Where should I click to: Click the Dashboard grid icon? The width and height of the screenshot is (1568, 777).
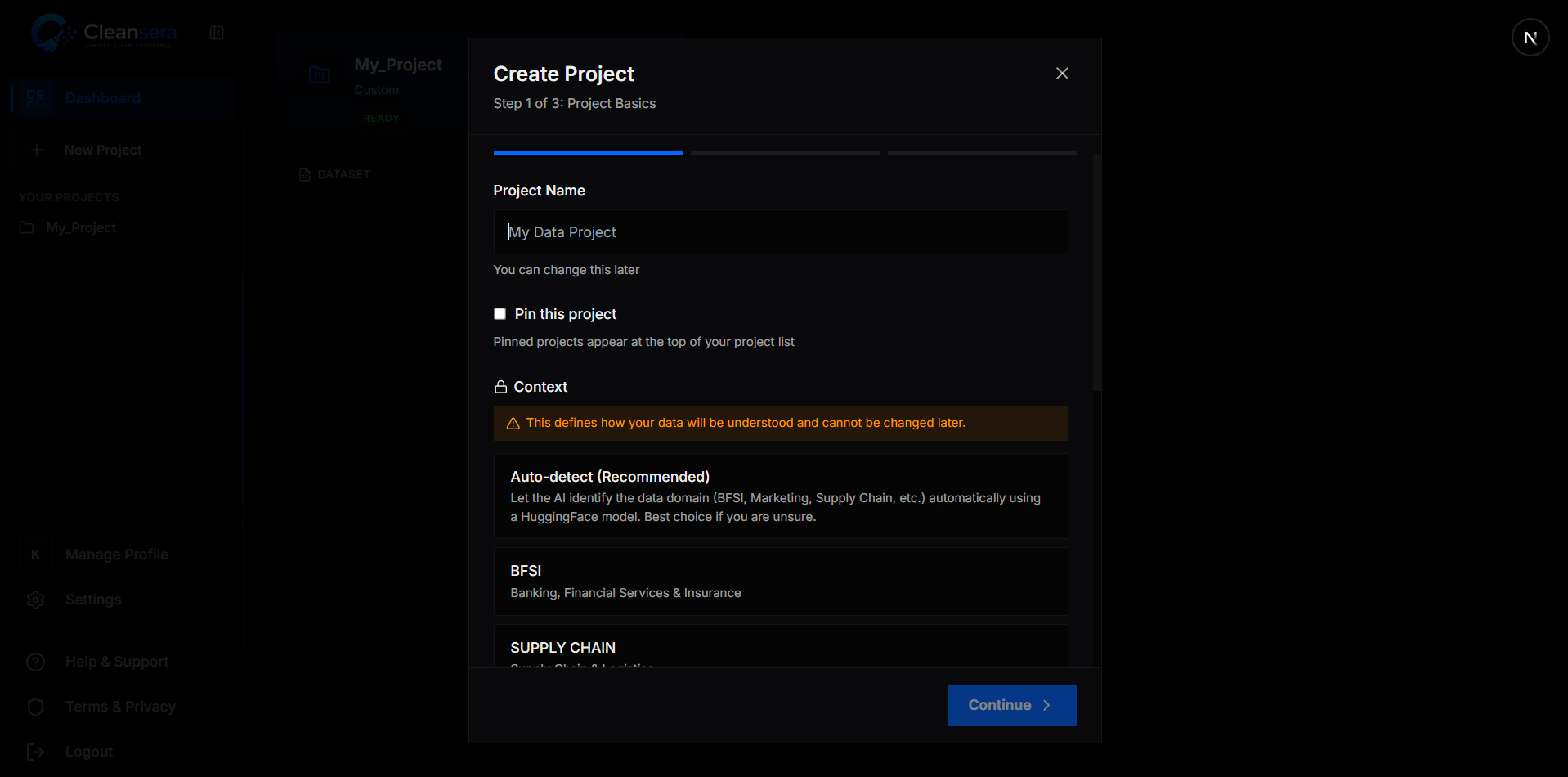coord(36,98)
